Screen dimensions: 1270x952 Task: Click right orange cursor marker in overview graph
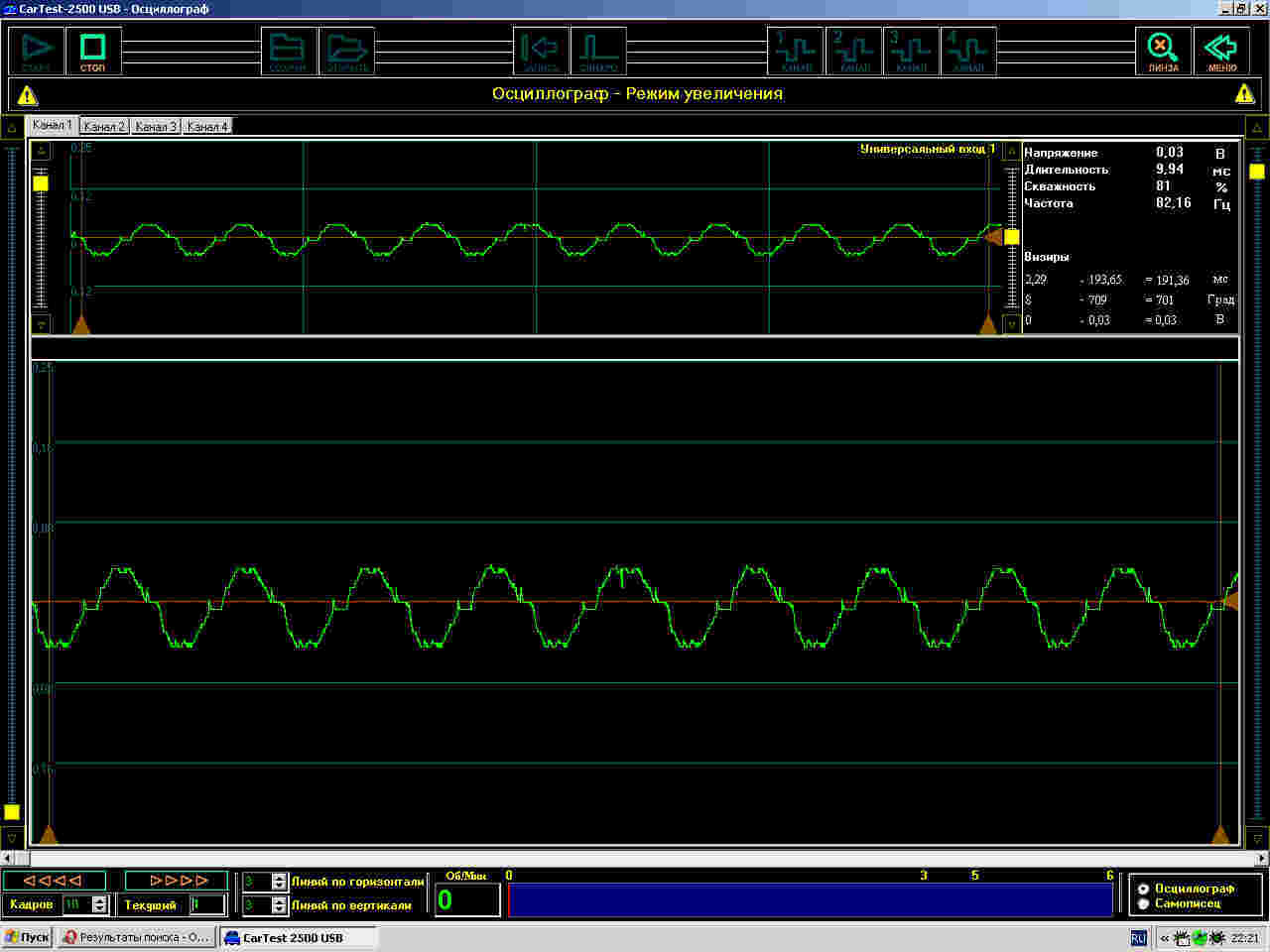tap(988, 324)
